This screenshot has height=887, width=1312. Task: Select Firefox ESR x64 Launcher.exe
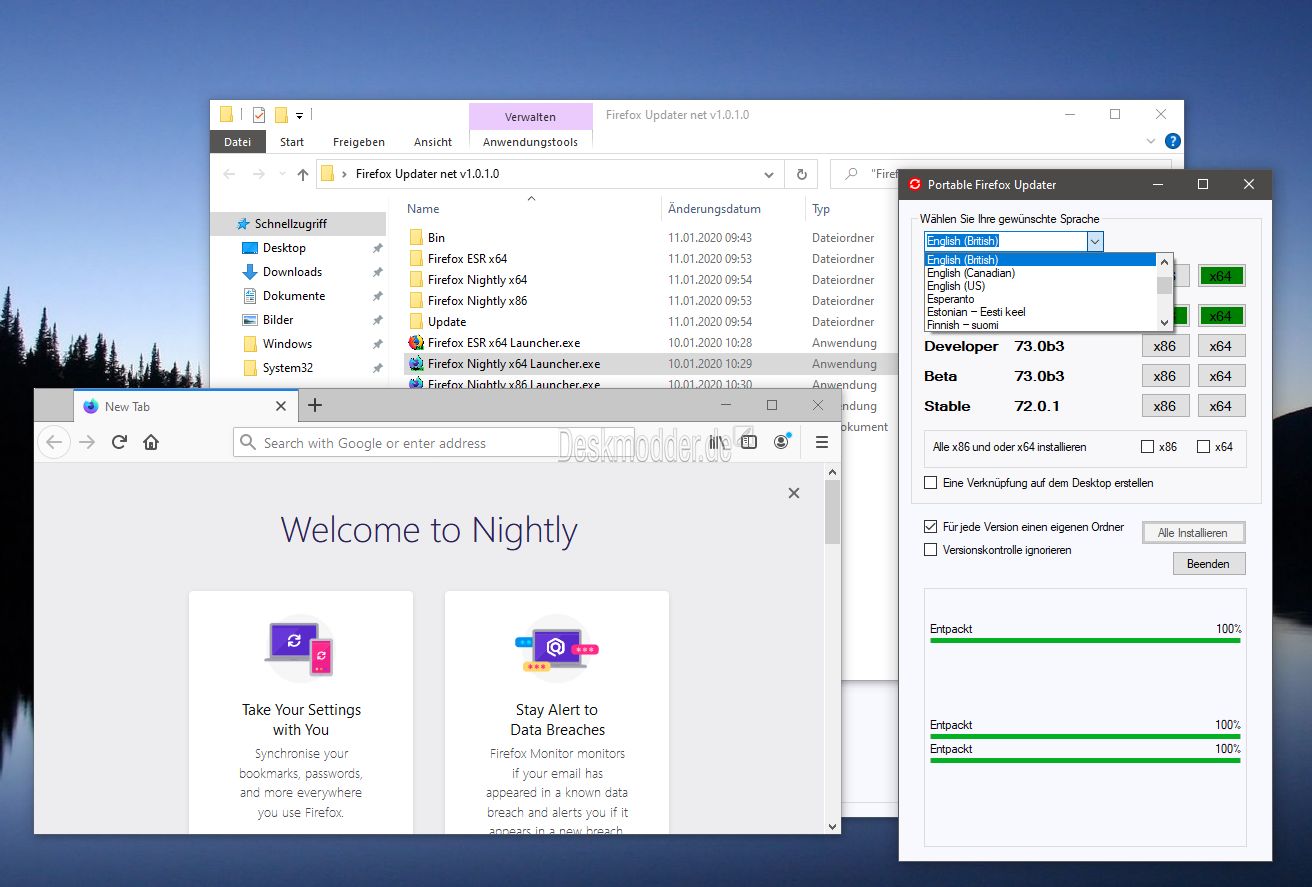503,343
